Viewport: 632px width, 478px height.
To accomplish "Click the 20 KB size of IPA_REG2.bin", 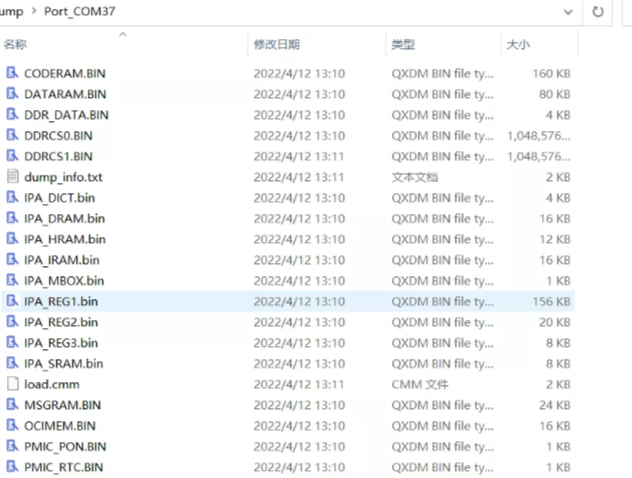I will (x=555, y=322).
